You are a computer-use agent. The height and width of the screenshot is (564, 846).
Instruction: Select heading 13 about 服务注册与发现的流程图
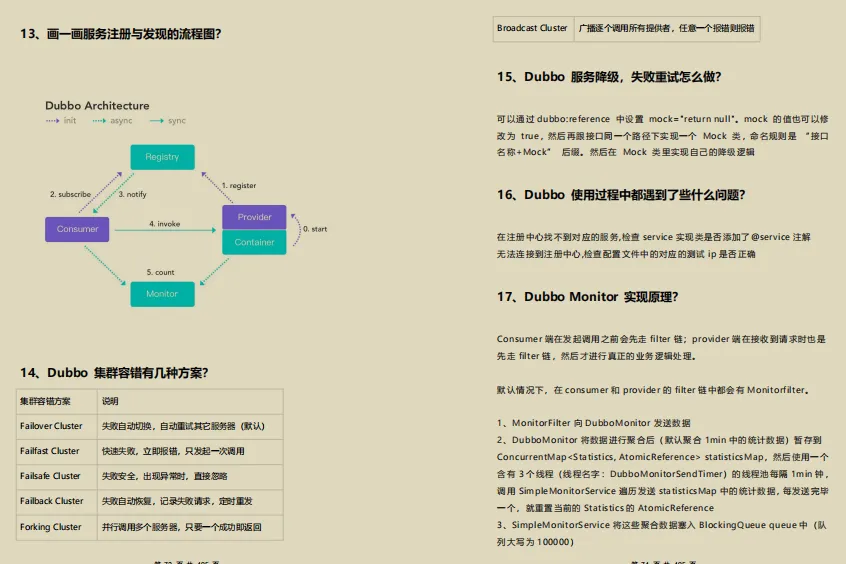120,33
